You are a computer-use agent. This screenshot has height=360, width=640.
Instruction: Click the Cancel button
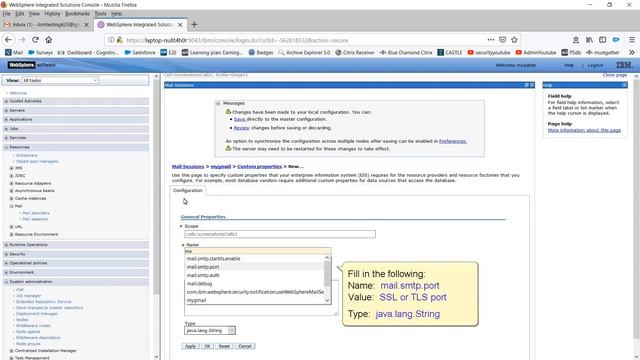[x=245, y=346]
